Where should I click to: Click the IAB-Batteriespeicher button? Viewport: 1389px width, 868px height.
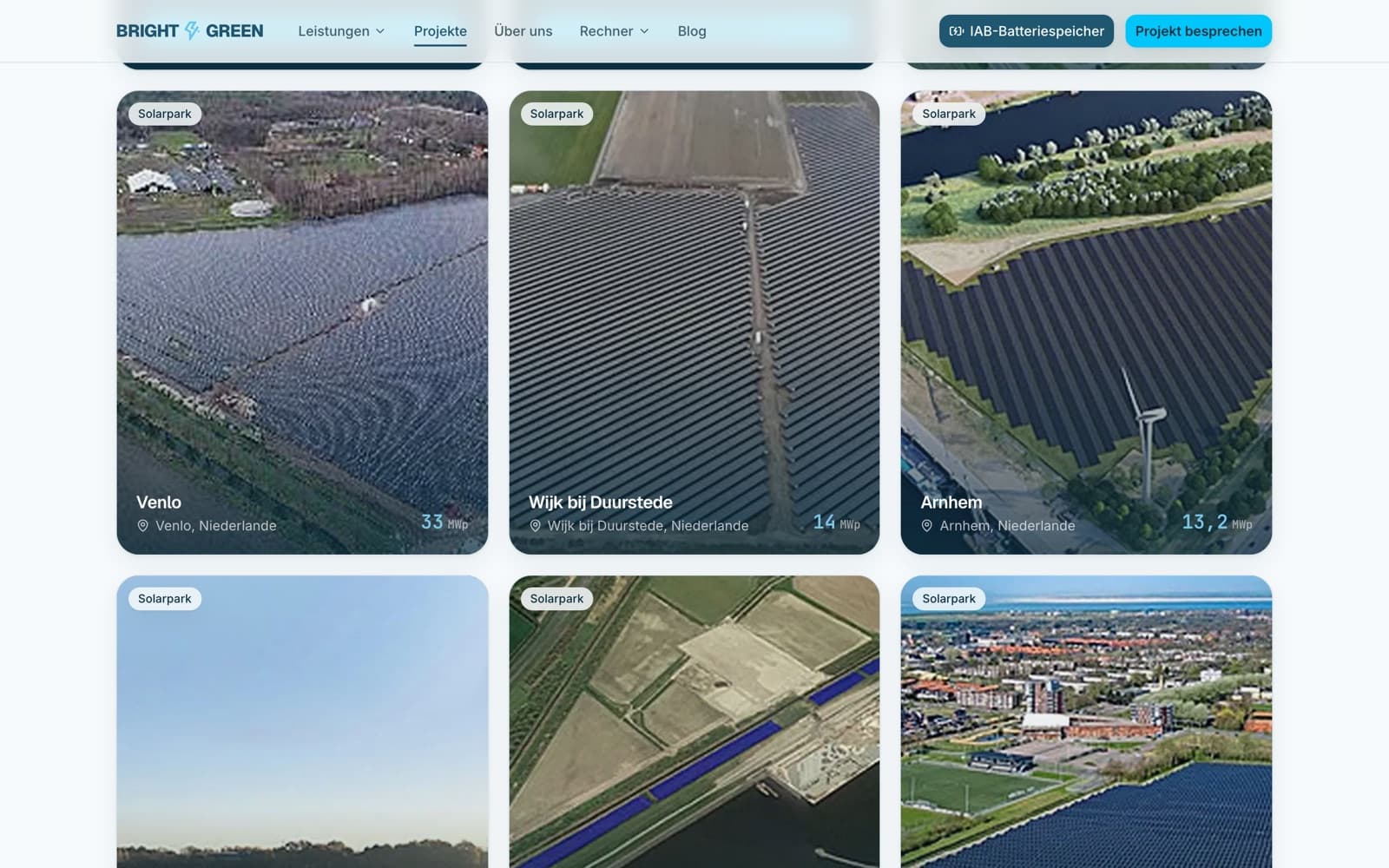pyautogui.click(x=1026, y=31)
